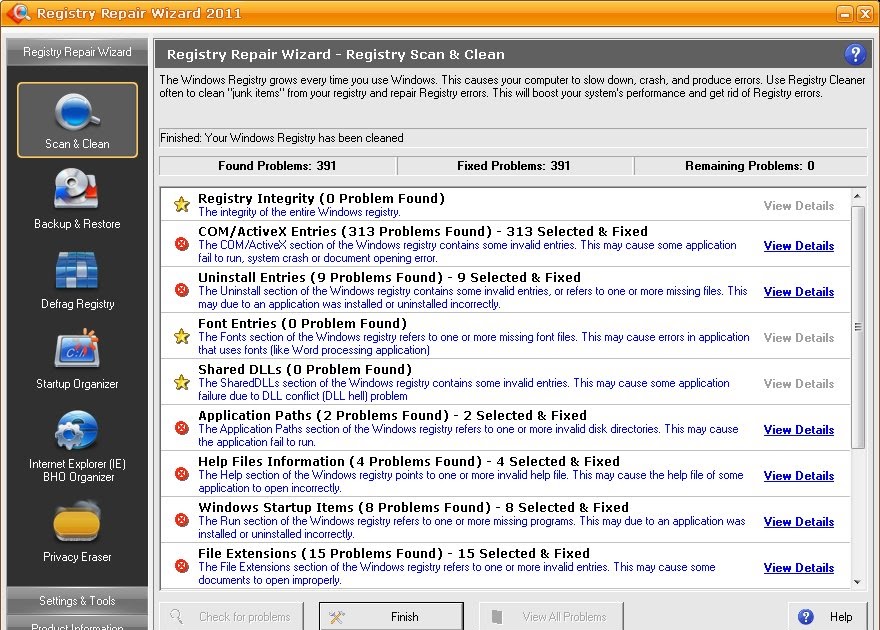Screen dimensions: 880x630
Task: Select the COM/ActiveX Entries heading
Action: coord(423,232)
